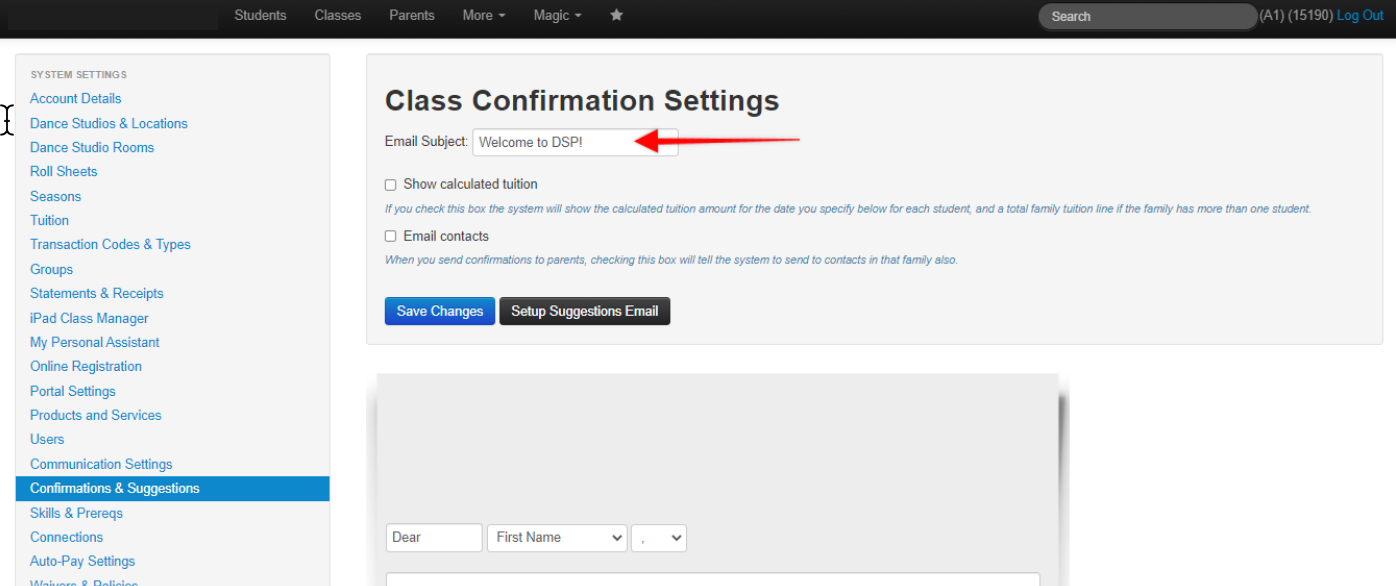The image size is (1396, 586).
Task: Open Auto-Pay Settings
Action: (82, 561)
